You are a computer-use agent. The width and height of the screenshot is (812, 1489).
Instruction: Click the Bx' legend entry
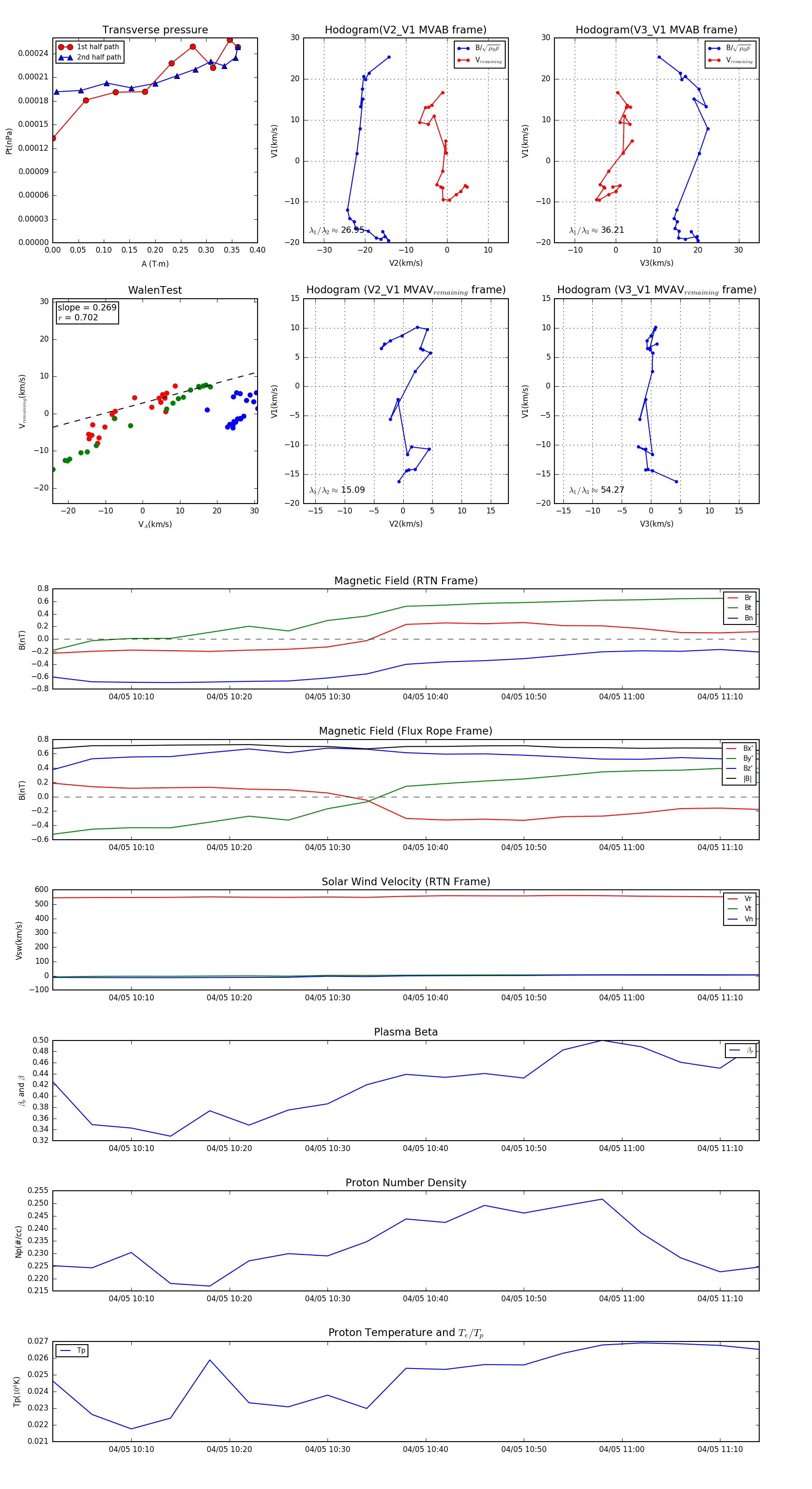[x=739, y=749]
